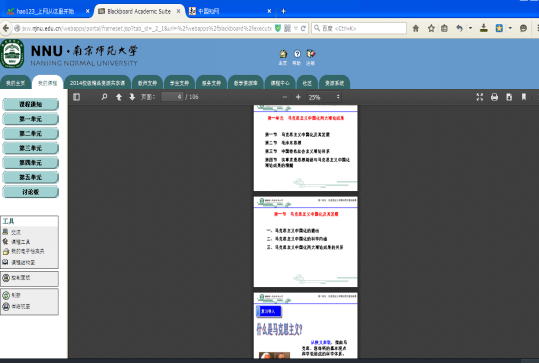Print the PDF document

pos(494,97)
